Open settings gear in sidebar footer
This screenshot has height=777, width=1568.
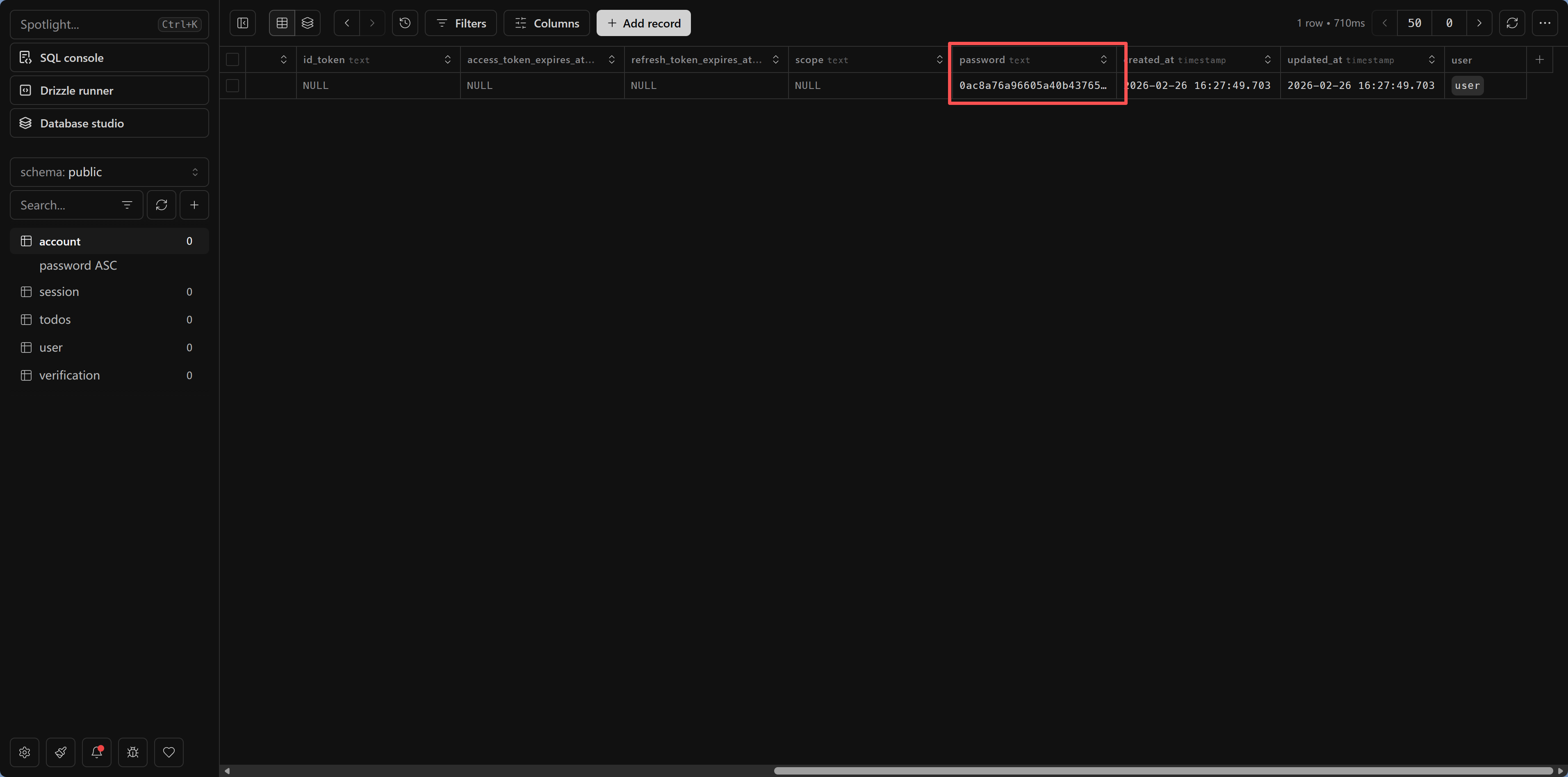(25, 752)
